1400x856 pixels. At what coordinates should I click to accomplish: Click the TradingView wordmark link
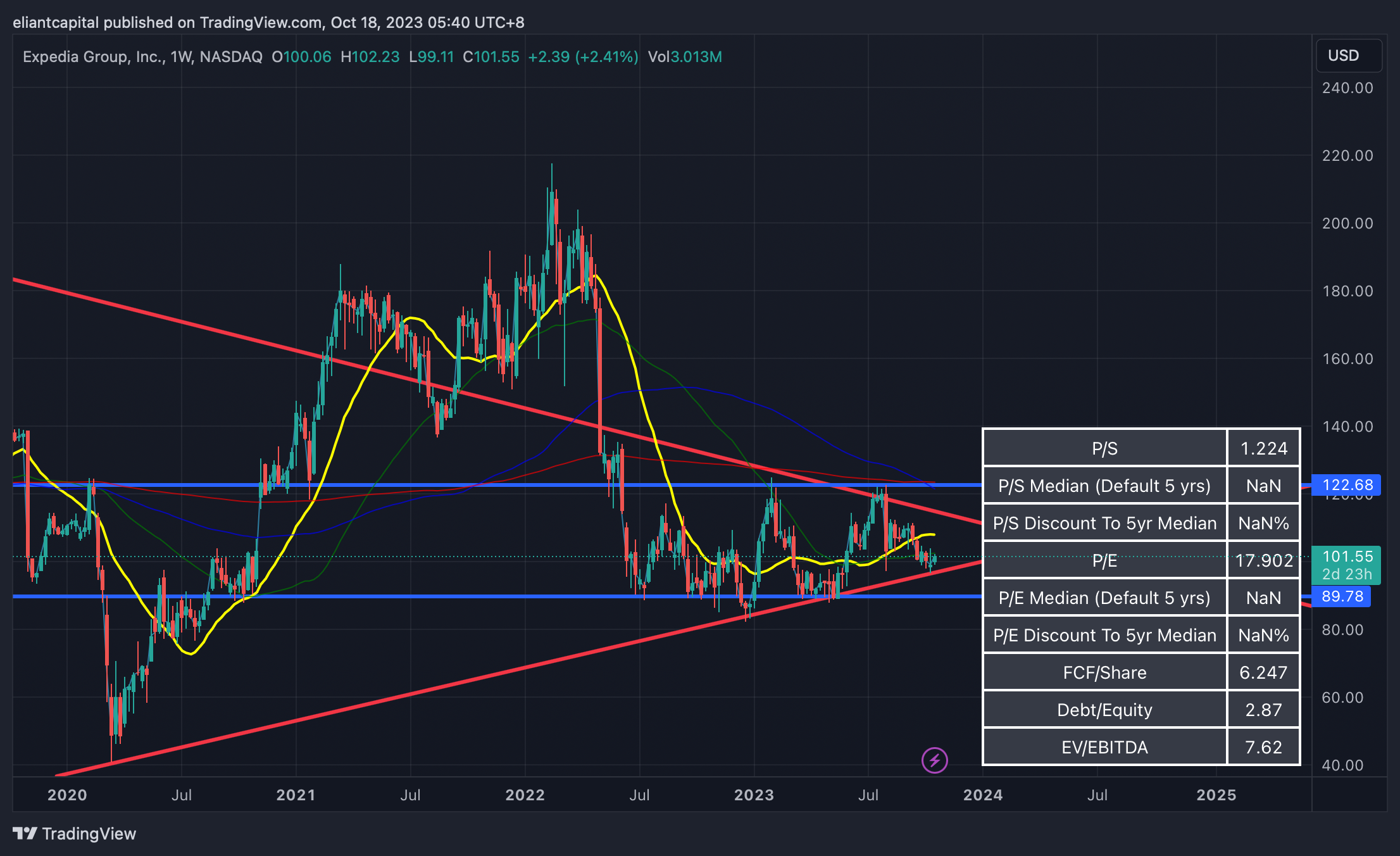pos(89,834)
